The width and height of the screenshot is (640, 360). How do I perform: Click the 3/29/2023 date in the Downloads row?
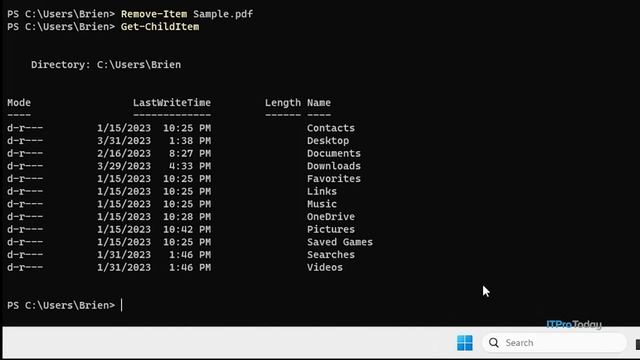pyautogui.click(x=124, y=166)
